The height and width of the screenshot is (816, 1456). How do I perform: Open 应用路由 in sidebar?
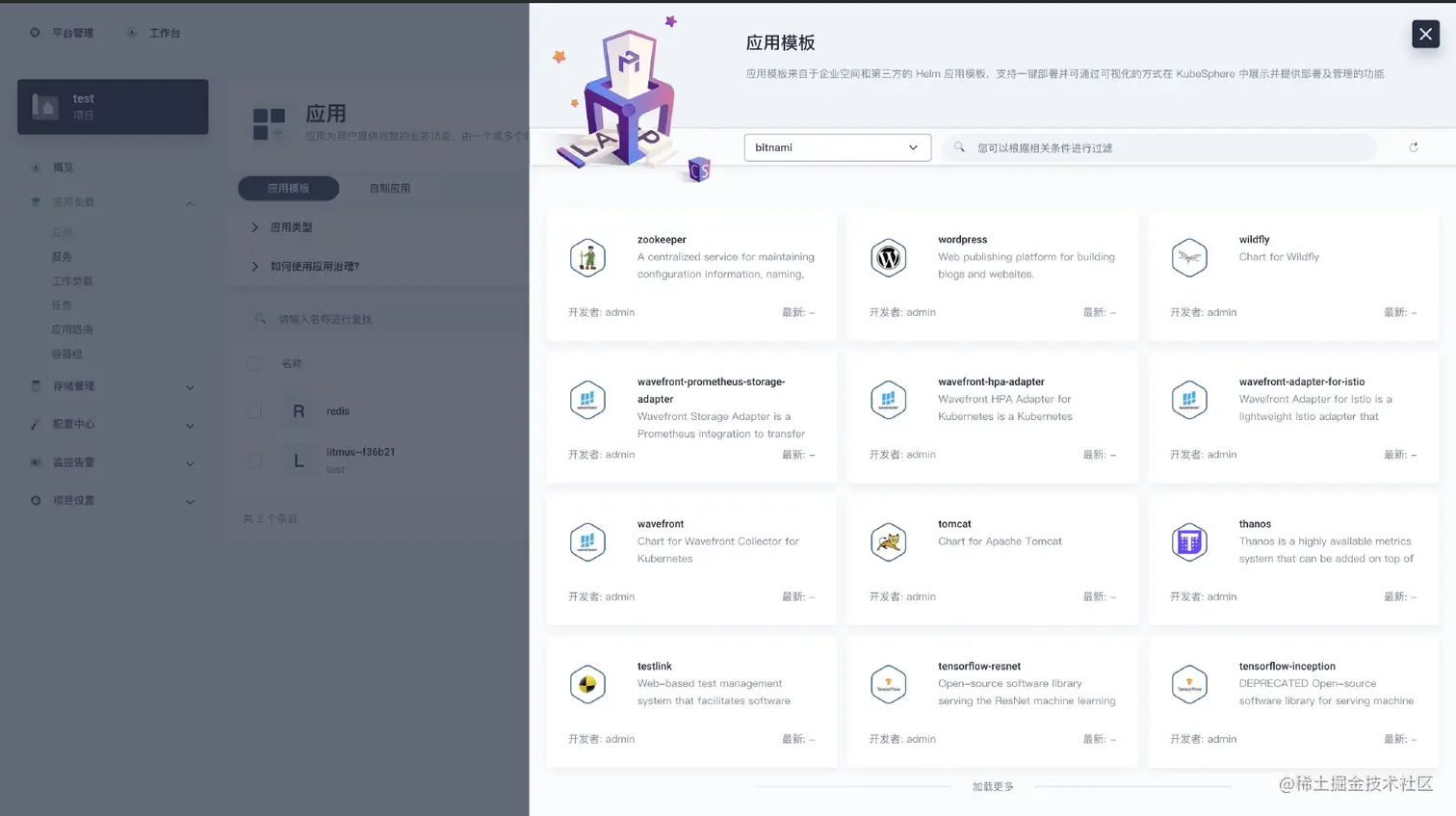pos(72,329)
